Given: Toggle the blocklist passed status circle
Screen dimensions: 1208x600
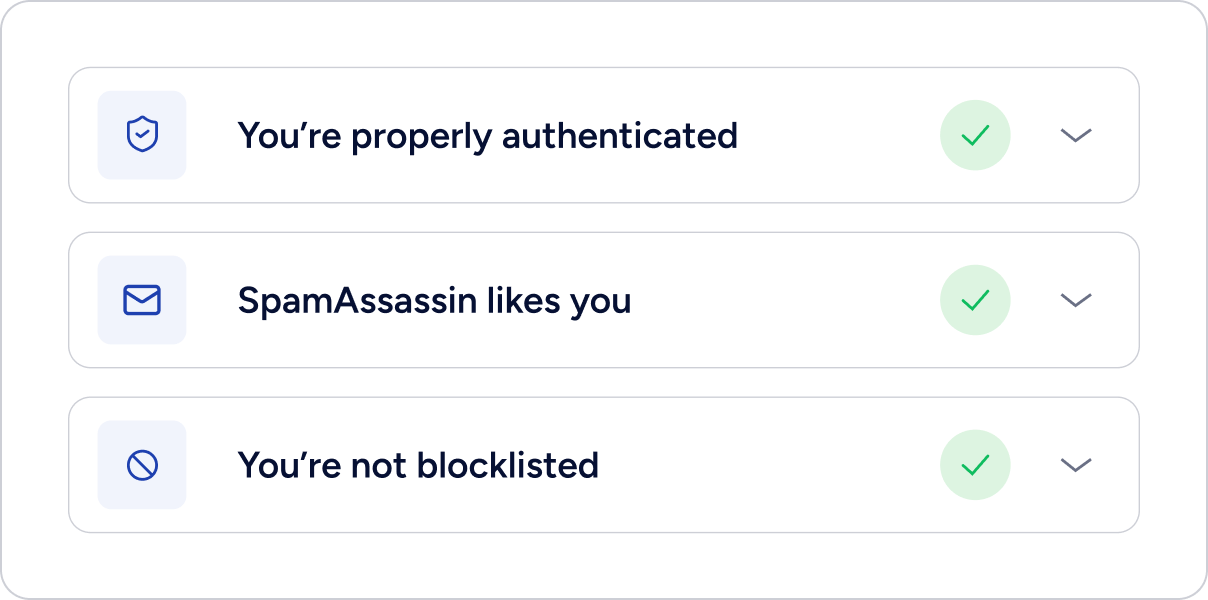Looking at the screenshot, I should coord(975,465).
